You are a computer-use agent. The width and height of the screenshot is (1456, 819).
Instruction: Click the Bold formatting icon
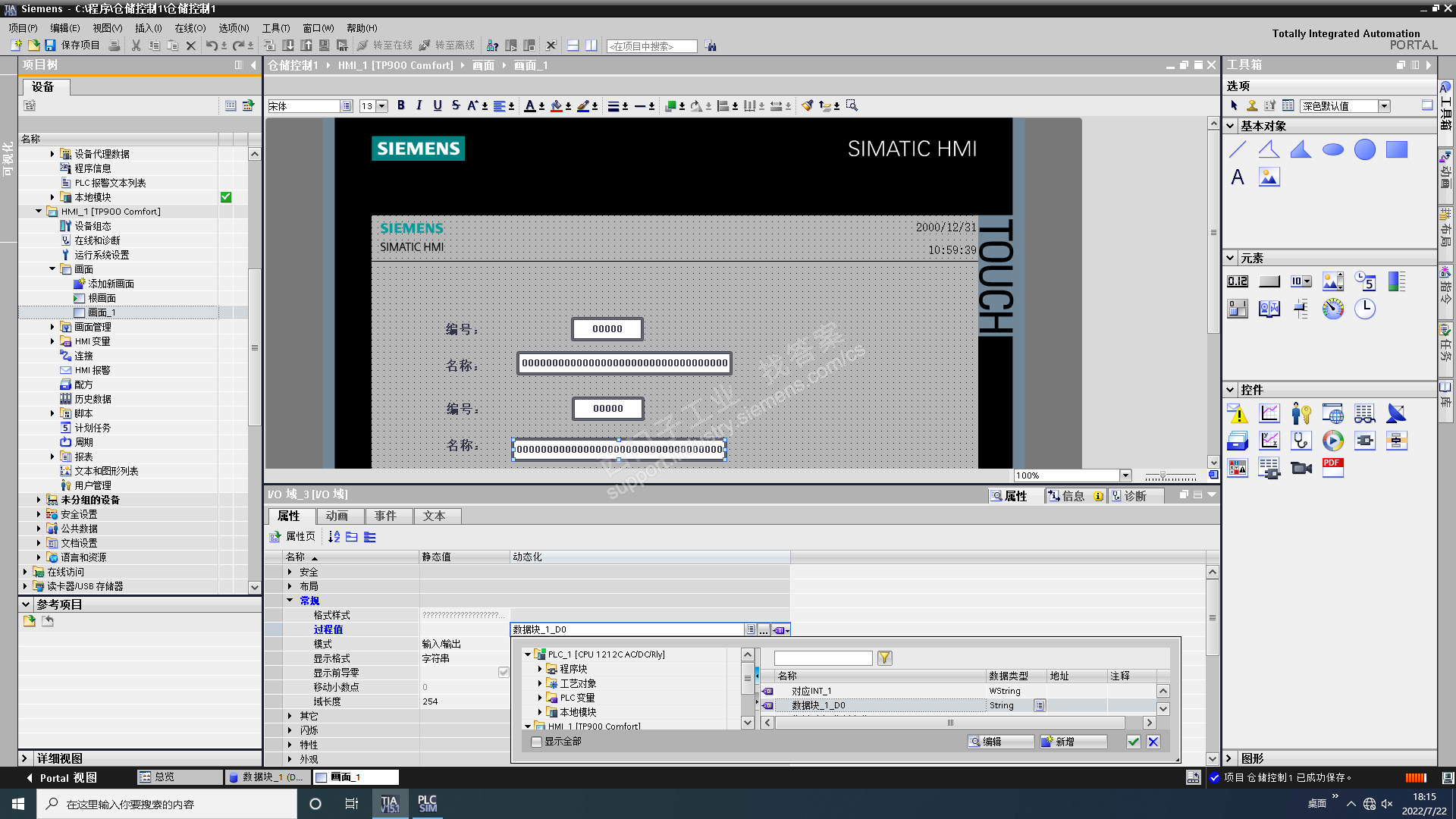[400, 106]
